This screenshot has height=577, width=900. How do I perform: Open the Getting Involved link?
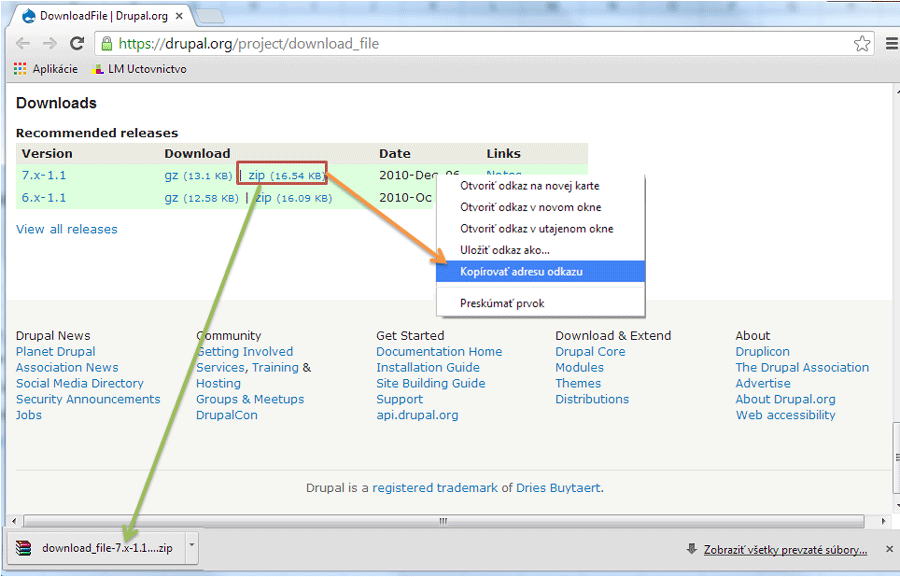pos(245,351)
